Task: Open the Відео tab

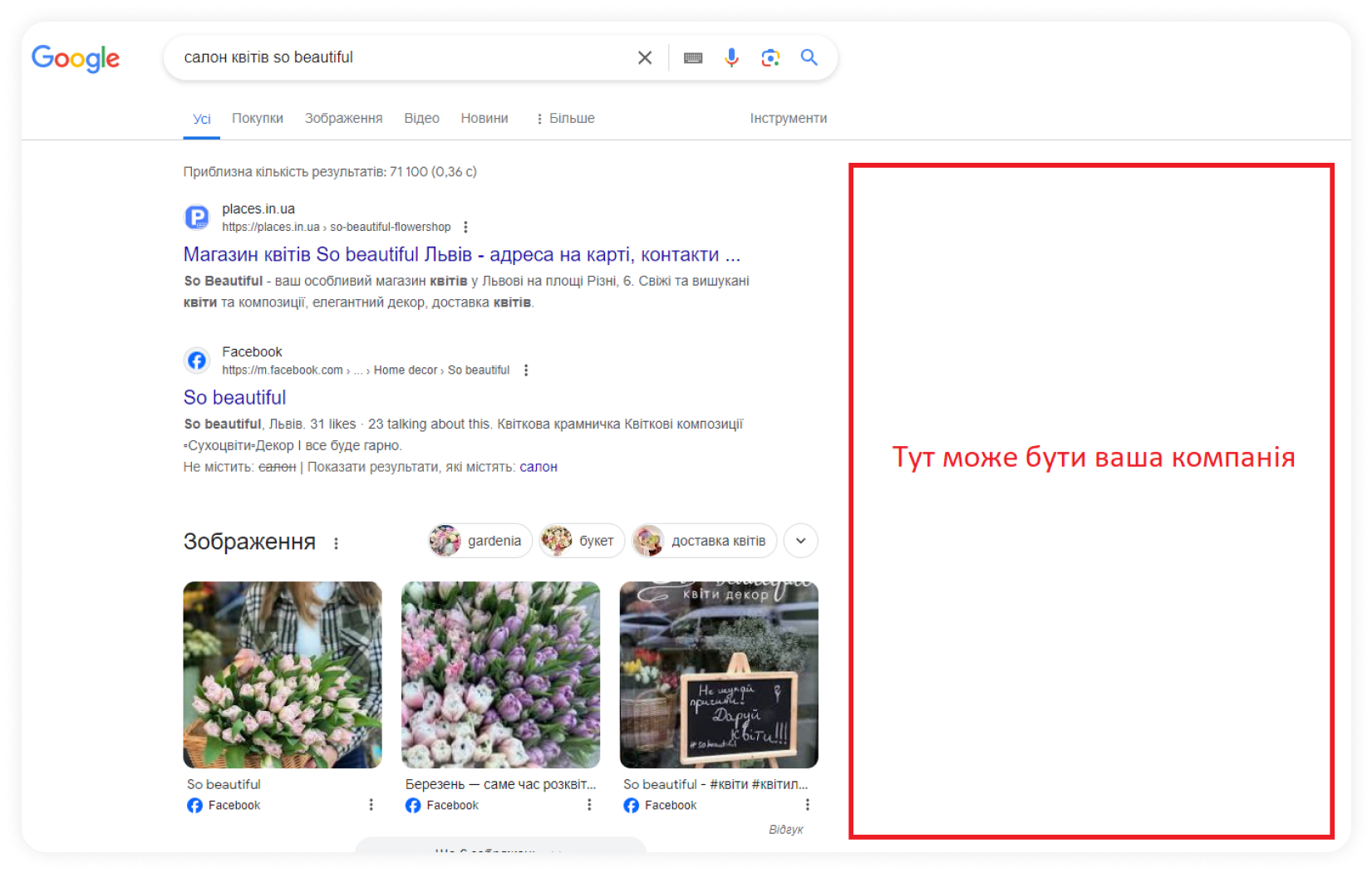Action: point(422,118)
